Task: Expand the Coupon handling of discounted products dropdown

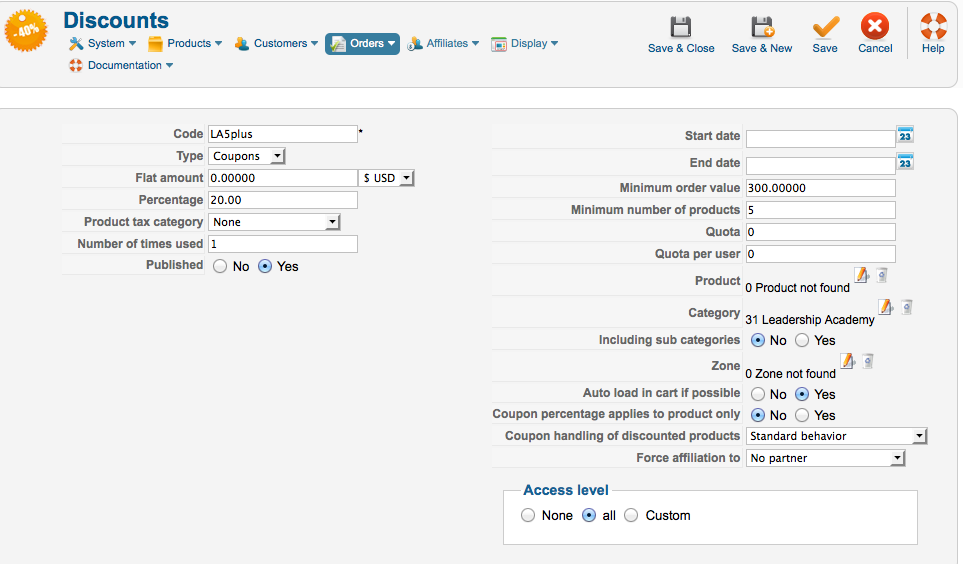Action: tap(837, 436)
